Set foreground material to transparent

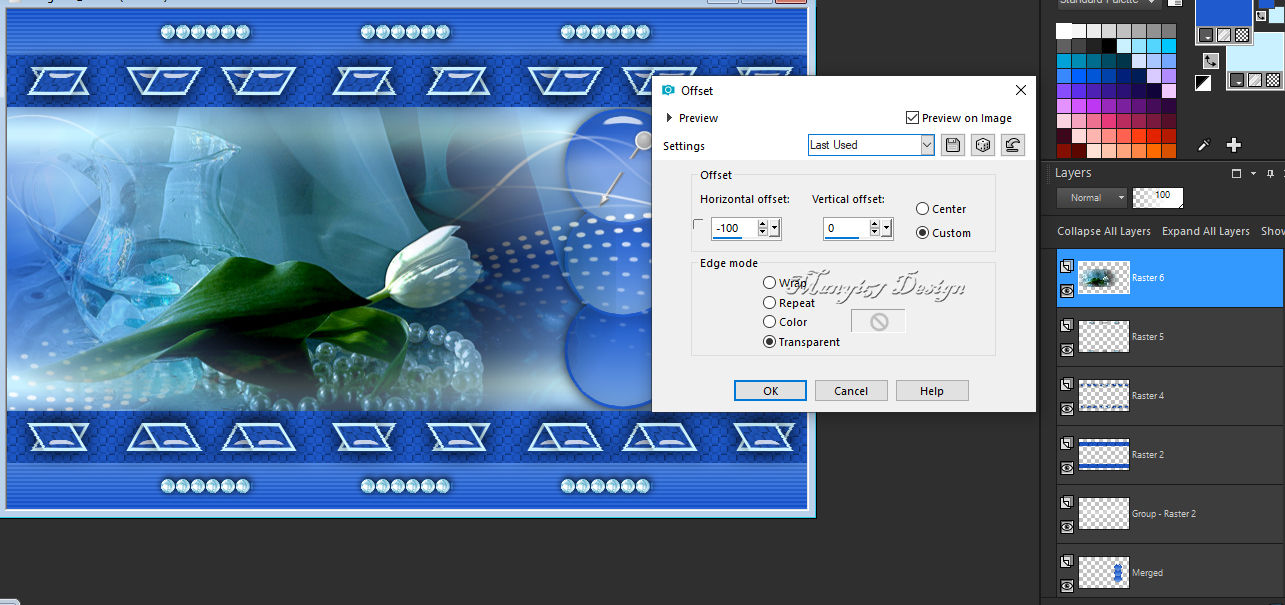tap(1241, 35)
